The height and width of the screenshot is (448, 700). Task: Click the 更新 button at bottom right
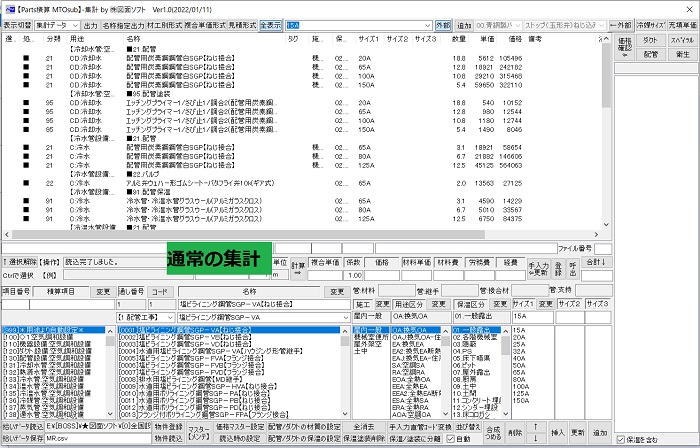pyautogui.click(x=578, y=433)
